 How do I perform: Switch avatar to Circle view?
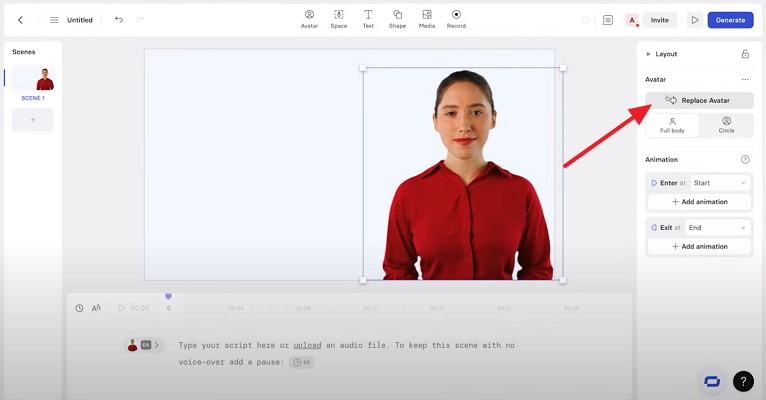point(726,125)
